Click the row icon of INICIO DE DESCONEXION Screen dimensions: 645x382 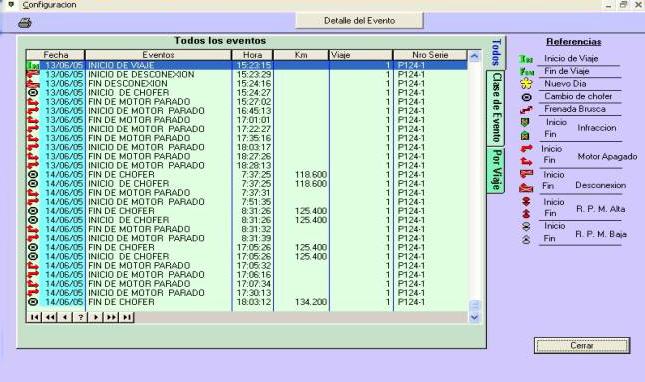coord(33,74)
